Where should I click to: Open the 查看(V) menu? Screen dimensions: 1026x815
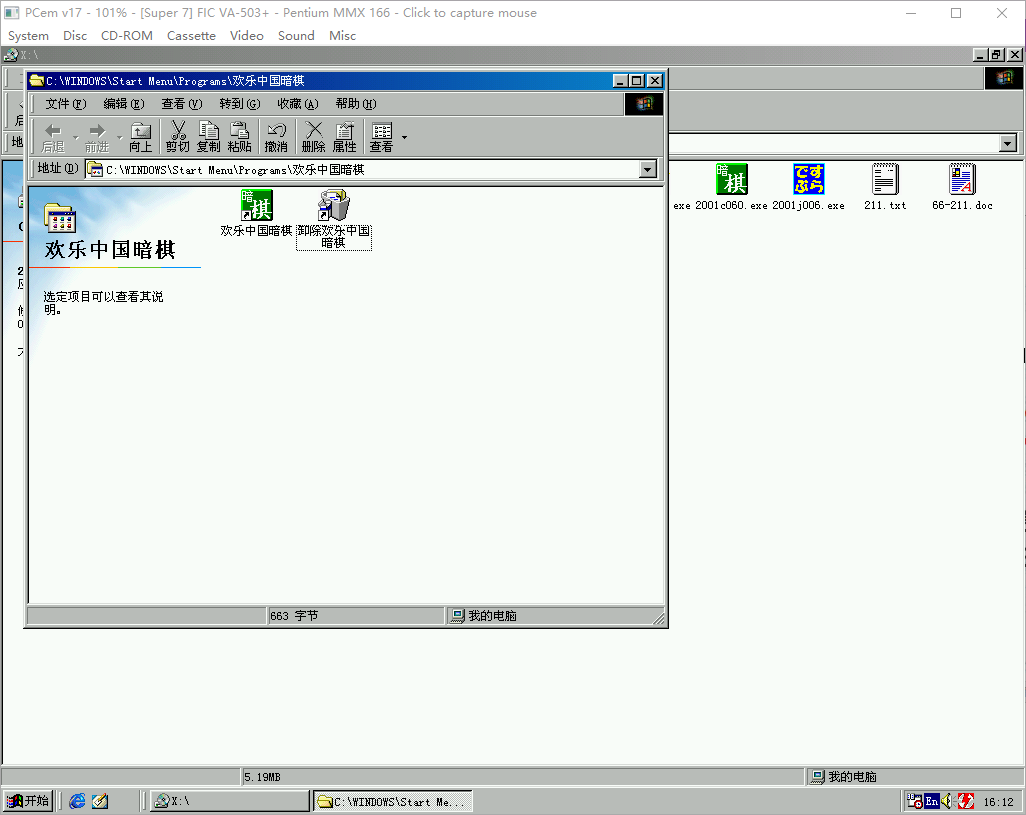tap(182, 104)
